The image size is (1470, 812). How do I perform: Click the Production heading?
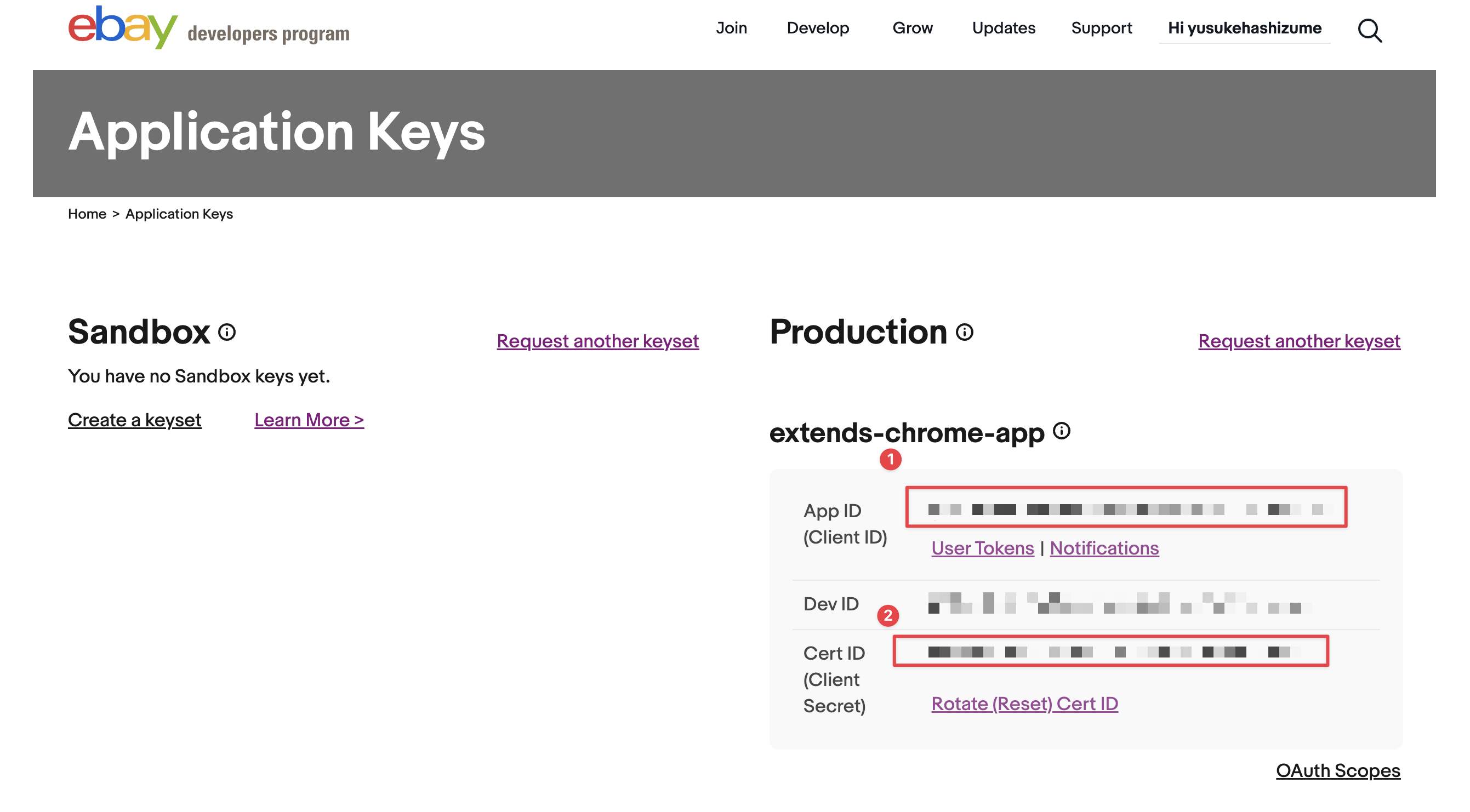coord(858,331)
